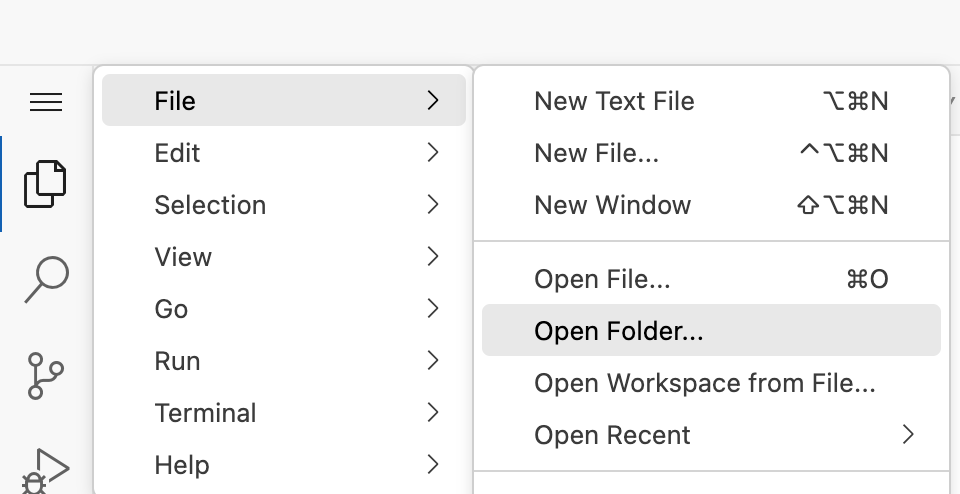
Task: Click the hamburger application menu icon
Action: click(x=46, y=102)
